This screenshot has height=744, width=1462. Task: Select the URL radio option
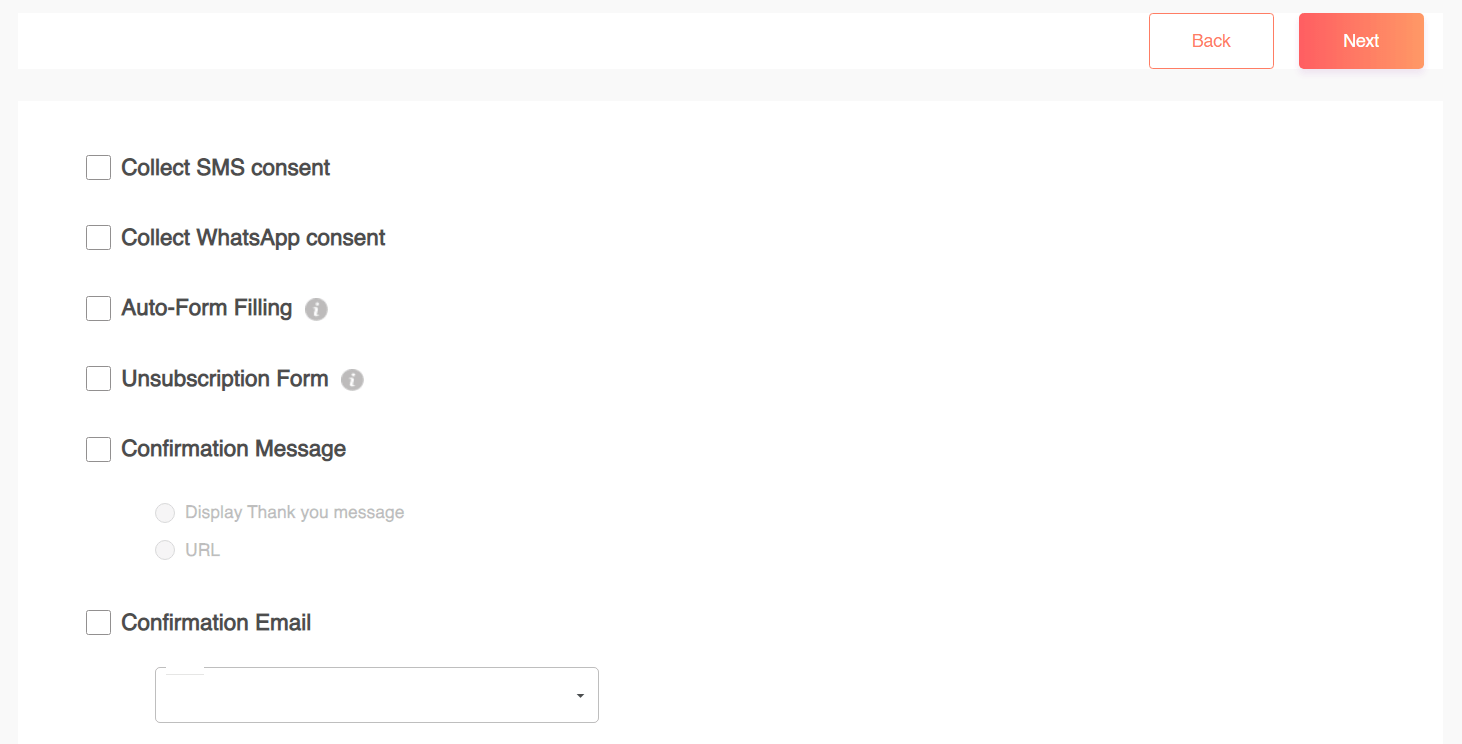point(165,549)
